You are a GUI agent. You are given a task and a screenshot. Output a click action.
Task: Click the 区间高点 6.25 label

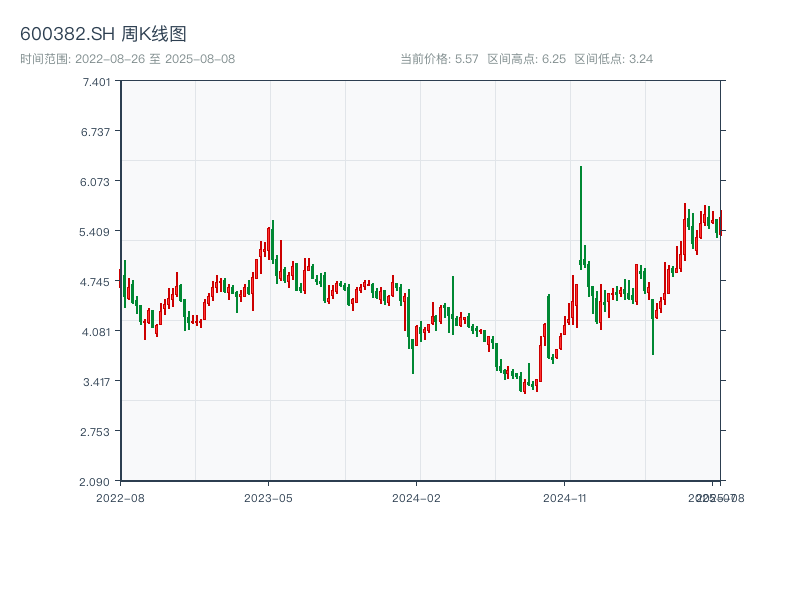(x=526, y=59)
